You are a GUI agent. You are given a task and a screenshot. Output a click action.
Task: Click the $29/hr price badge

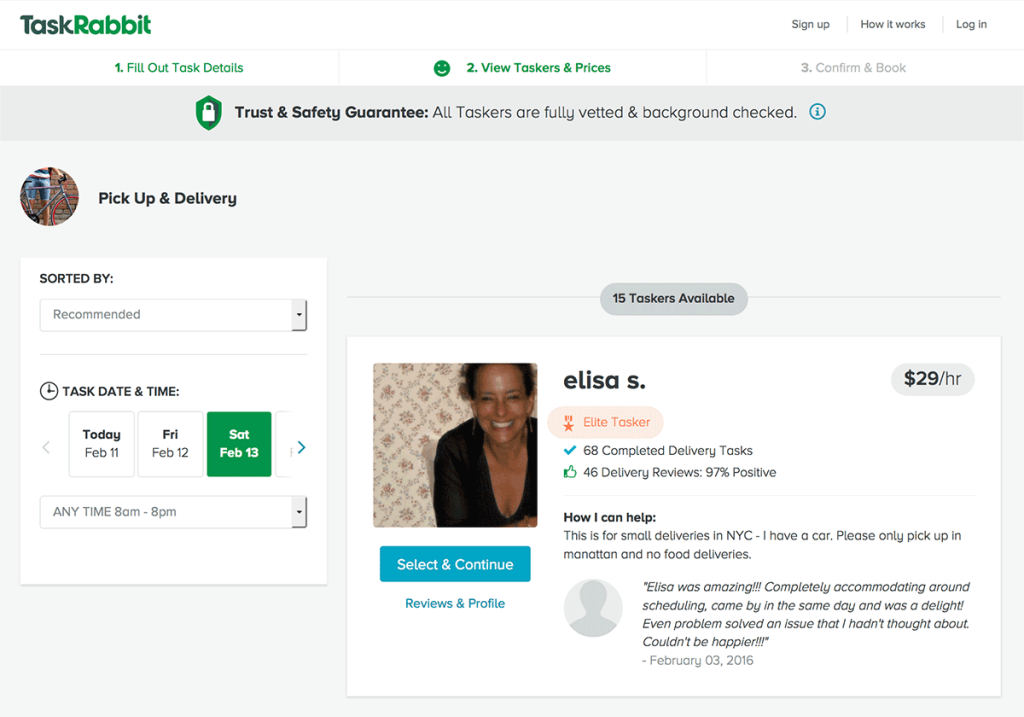[933, 379]
